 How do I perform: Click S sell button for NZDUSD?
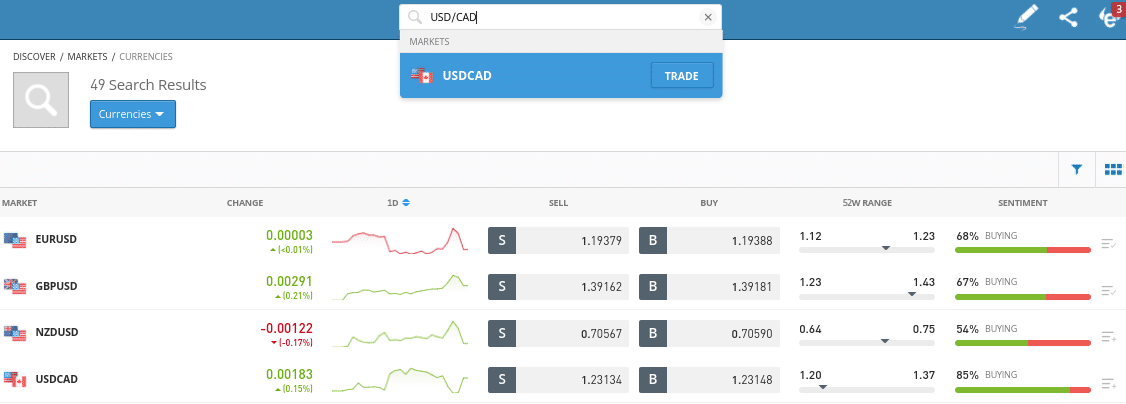coord(502,333)
